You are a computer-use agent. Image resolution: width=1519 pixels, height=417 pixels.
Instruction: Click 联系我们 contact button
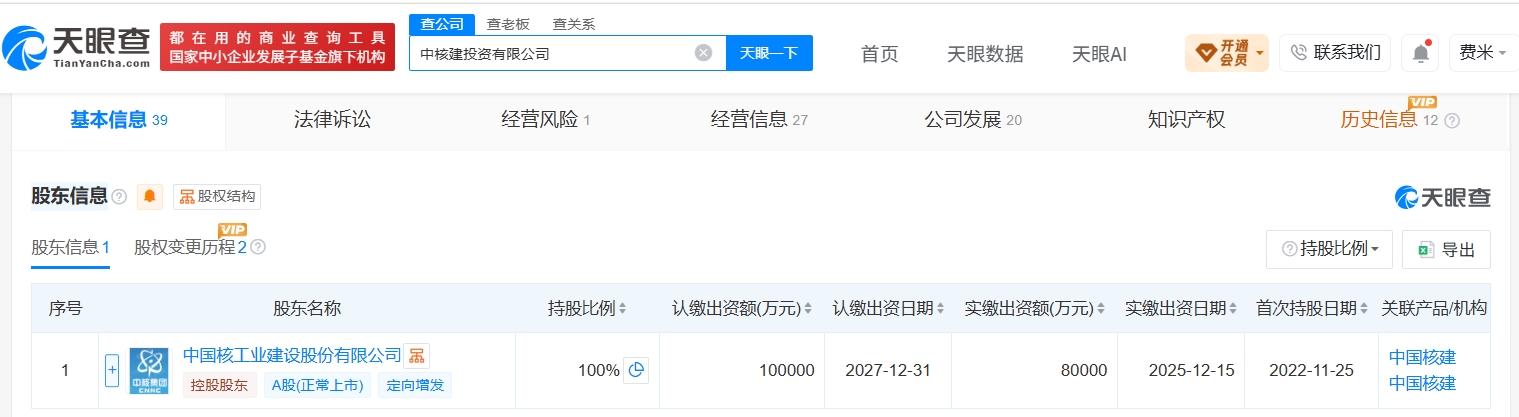point(1335,52)
